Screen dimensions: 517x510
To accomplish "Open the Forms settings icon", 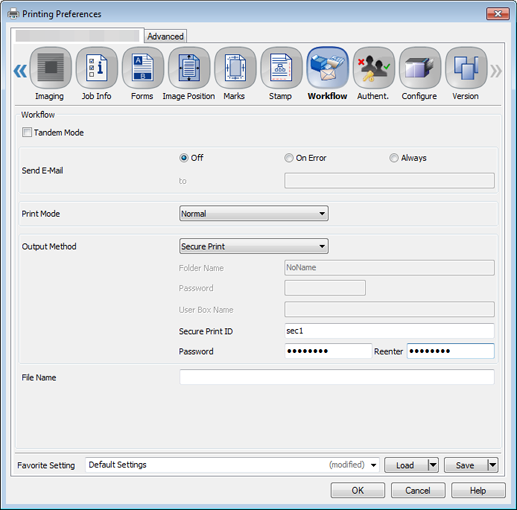I will [x=143, y=68].
